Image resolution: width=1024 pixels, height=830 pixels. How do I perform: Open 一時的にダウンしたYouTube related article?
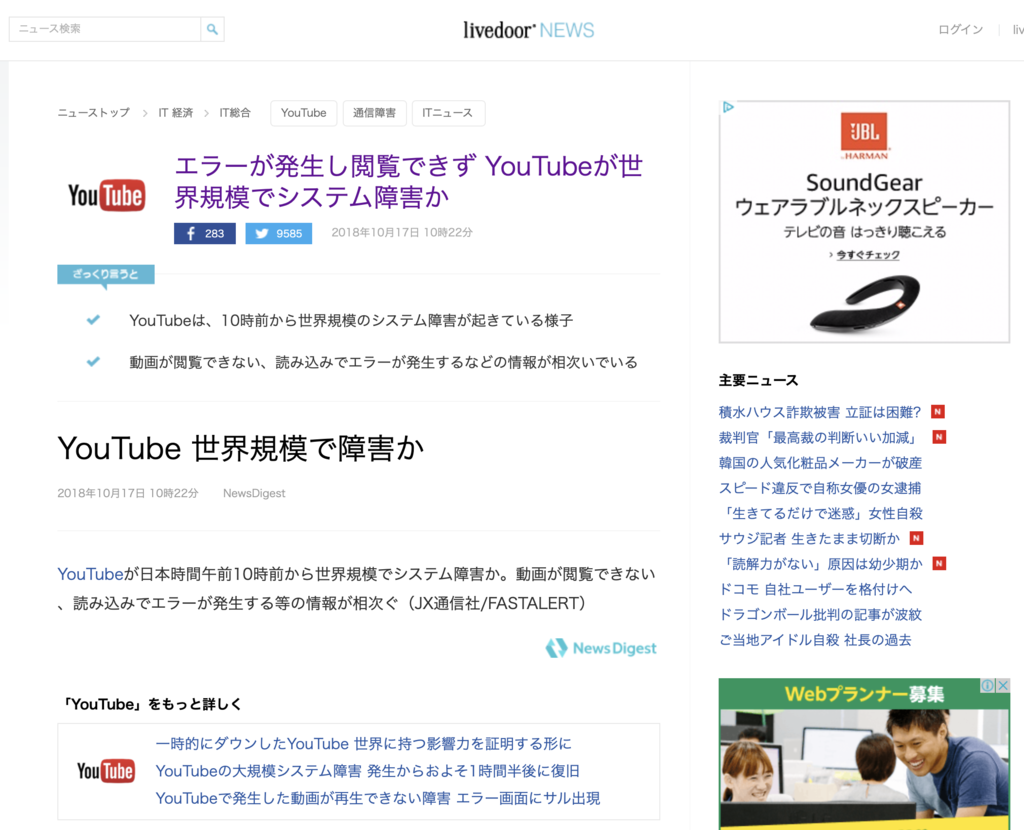tap(363, 744)
